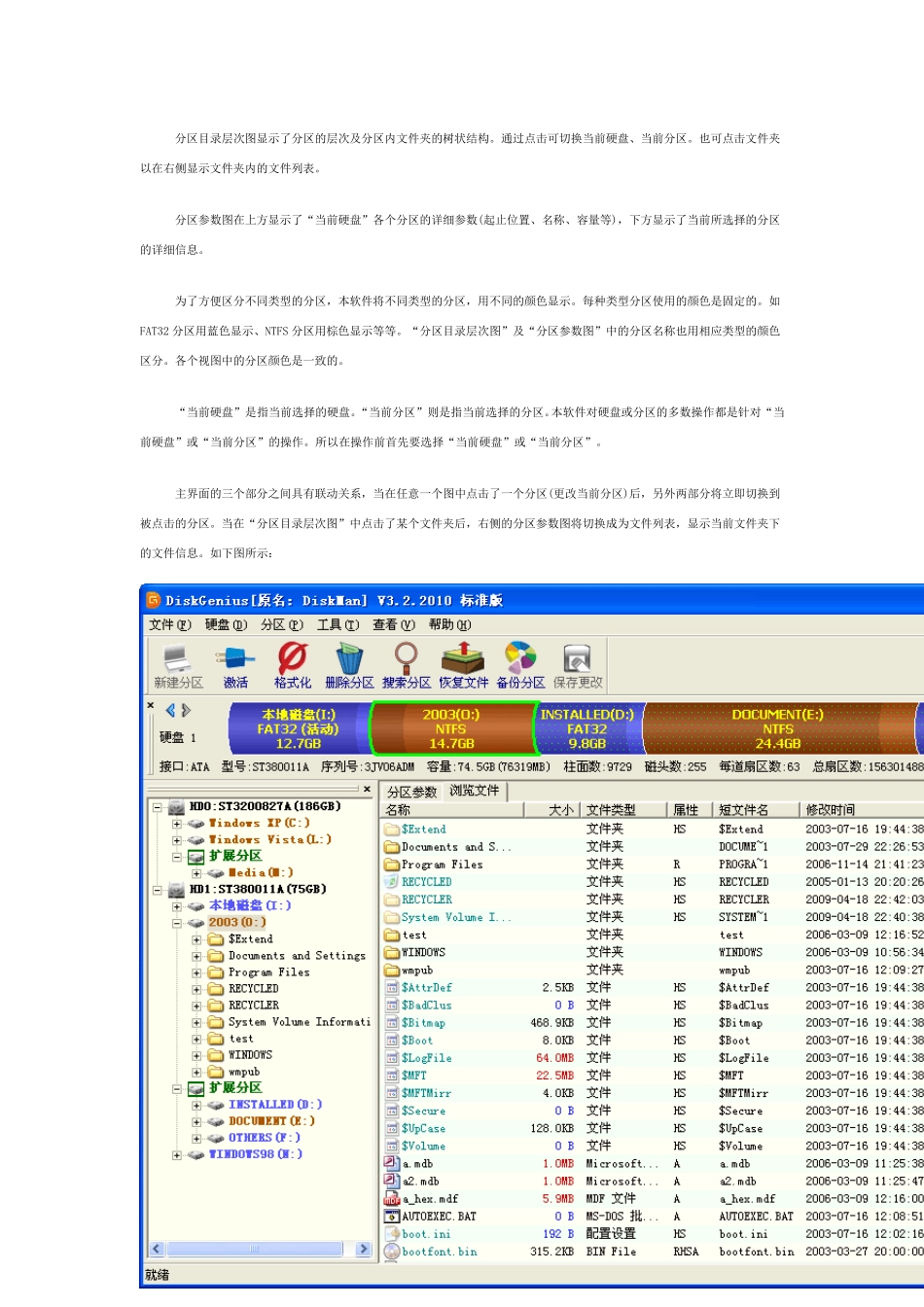
Task: Click the 大小 column header
Action: 560,810
